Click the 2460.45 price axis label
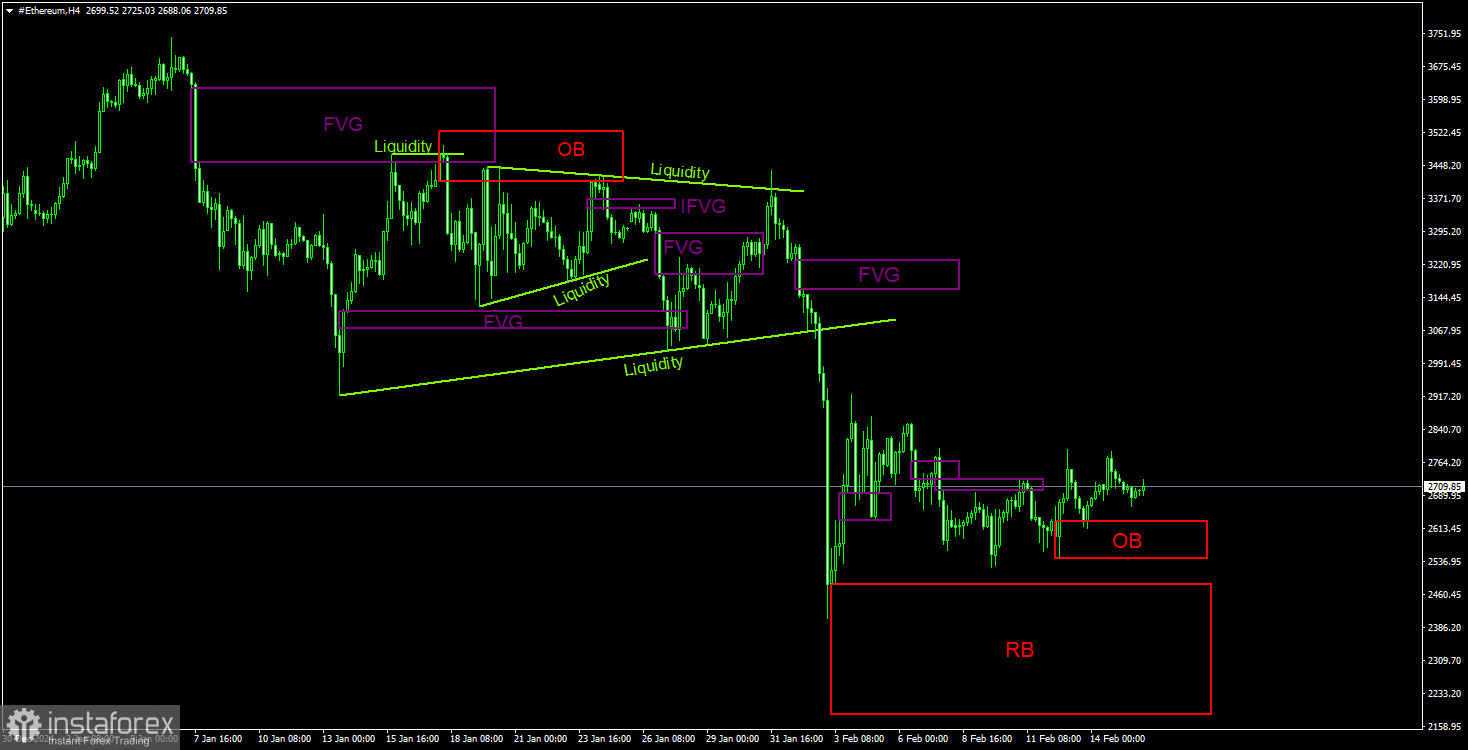The width and height of the screenshot is (1468, 750). (1445, 595)
